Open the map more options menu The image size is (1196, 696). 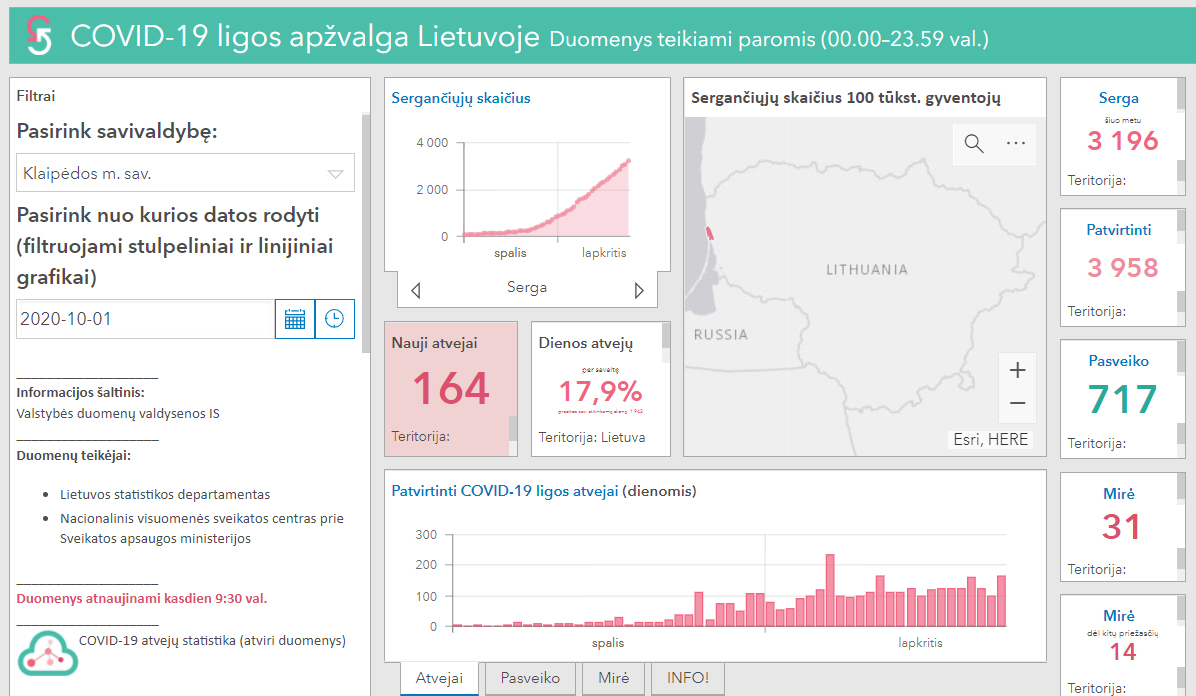coord(1016,143)
